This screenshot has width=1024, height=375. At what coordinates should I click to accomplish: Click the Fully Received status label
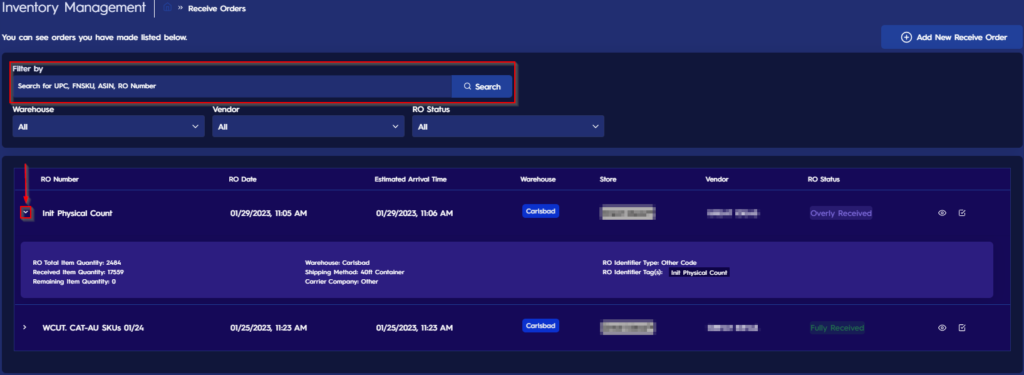click(837, 328)
